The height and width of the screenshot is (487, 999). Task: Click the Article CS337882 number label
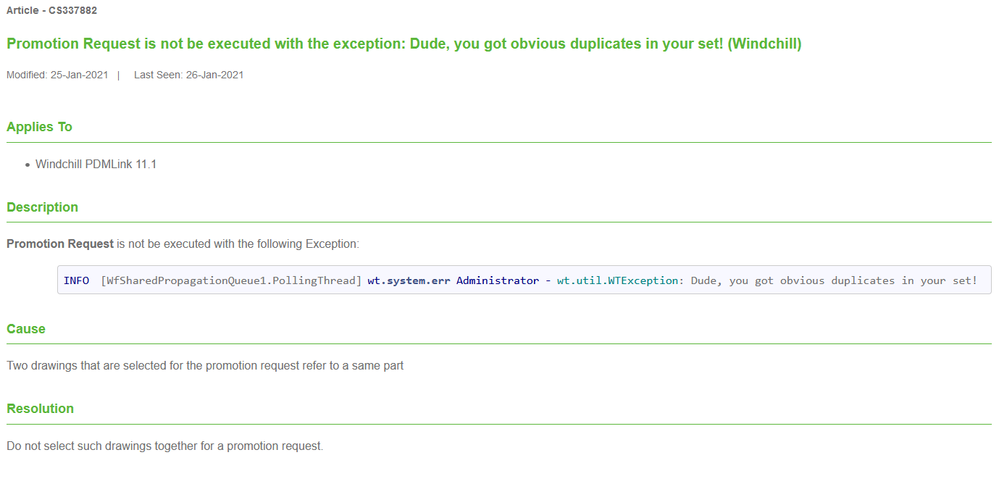point(52,10)
